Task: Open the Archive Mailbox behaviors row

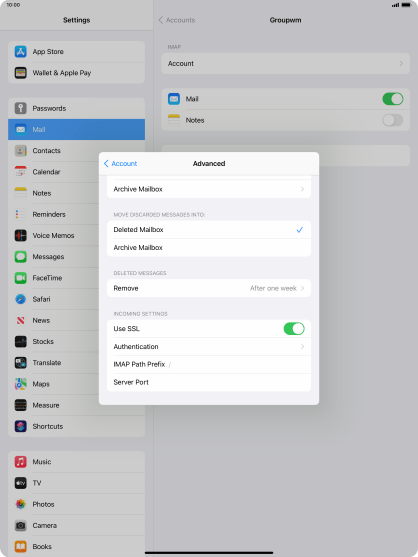Action: coord(209,189)
